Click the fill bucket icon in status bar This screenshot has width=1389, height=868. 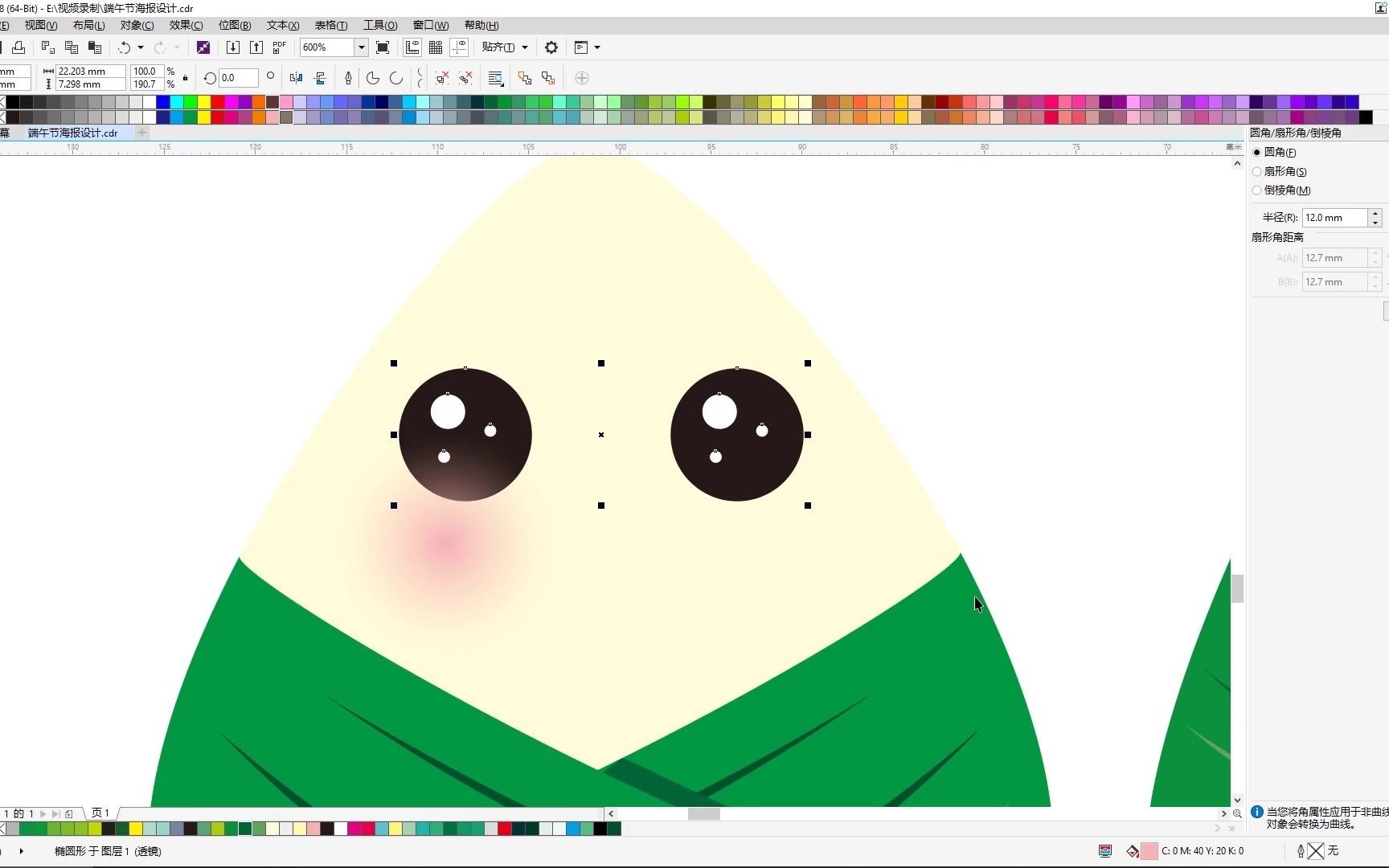[1133, 850]
